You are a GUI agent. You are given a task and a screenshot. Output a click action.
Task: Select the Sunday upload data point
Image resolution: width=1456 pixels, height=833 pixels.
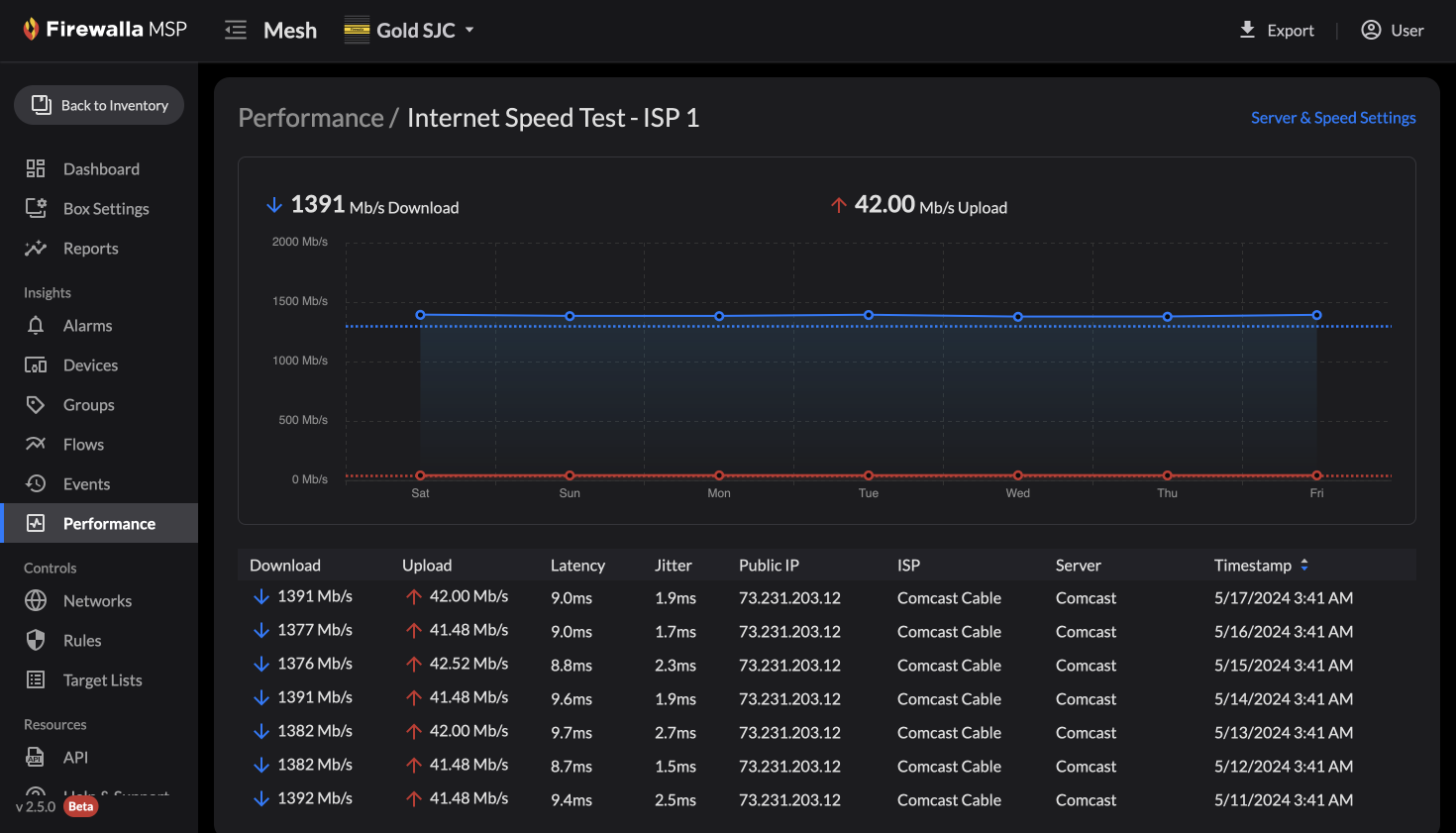[x=570, y=475]
